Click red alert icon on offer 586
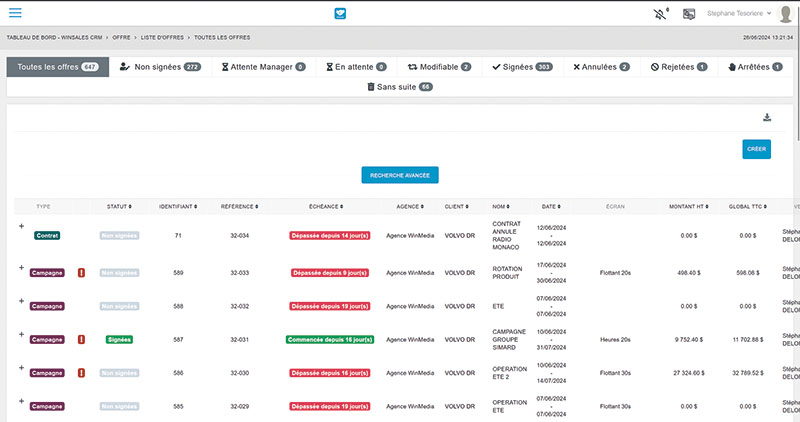Viewport: 800px width, 422px height. tap(81, 373)
